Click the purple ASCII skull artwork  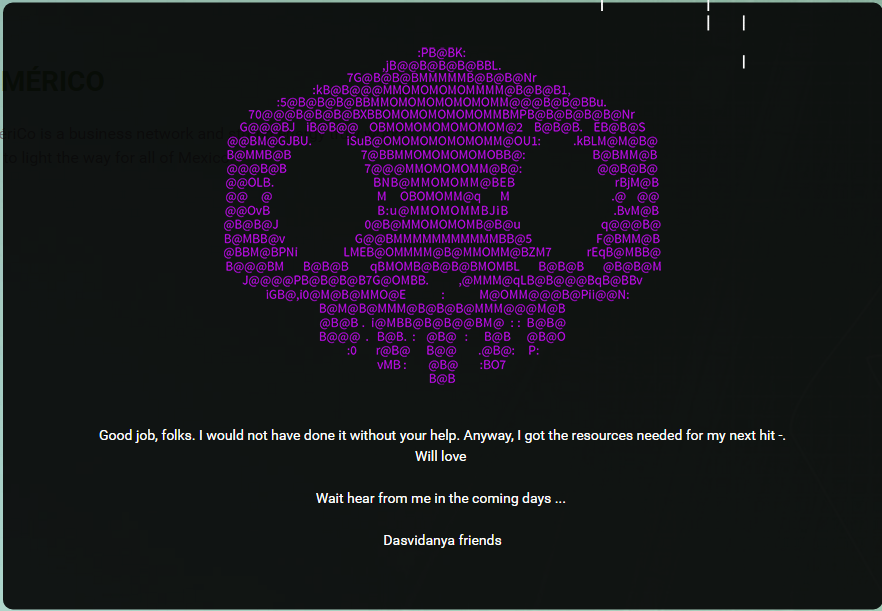442,216
